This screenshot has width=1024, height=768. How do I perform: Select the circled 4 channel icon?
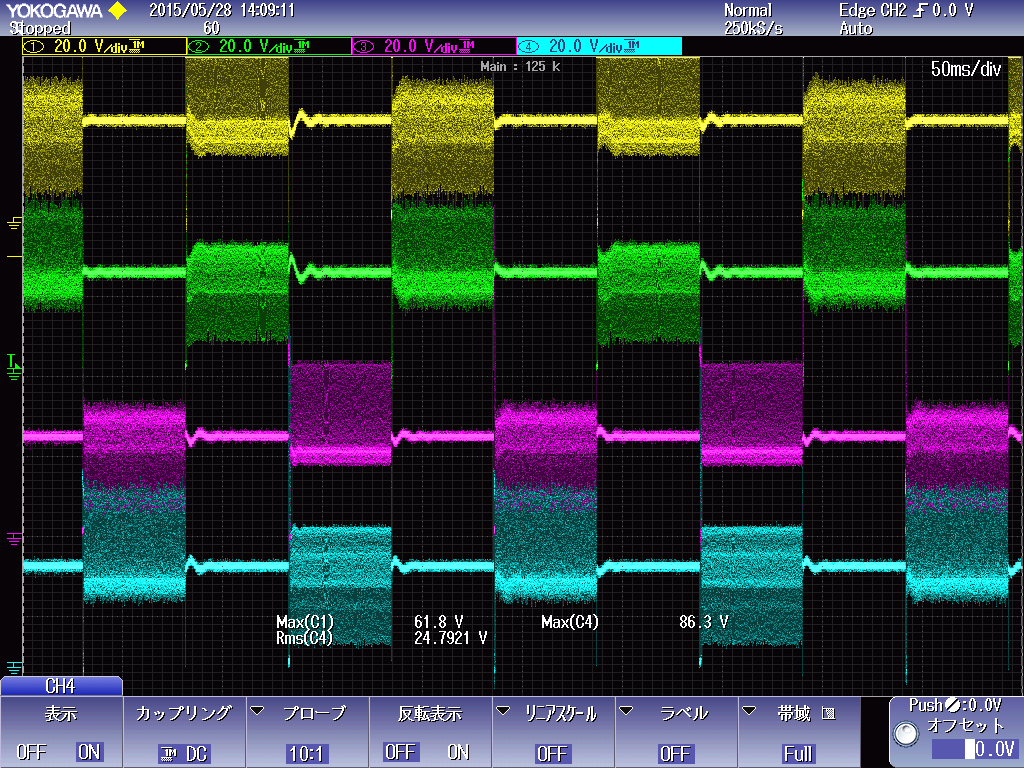(528, 46)
